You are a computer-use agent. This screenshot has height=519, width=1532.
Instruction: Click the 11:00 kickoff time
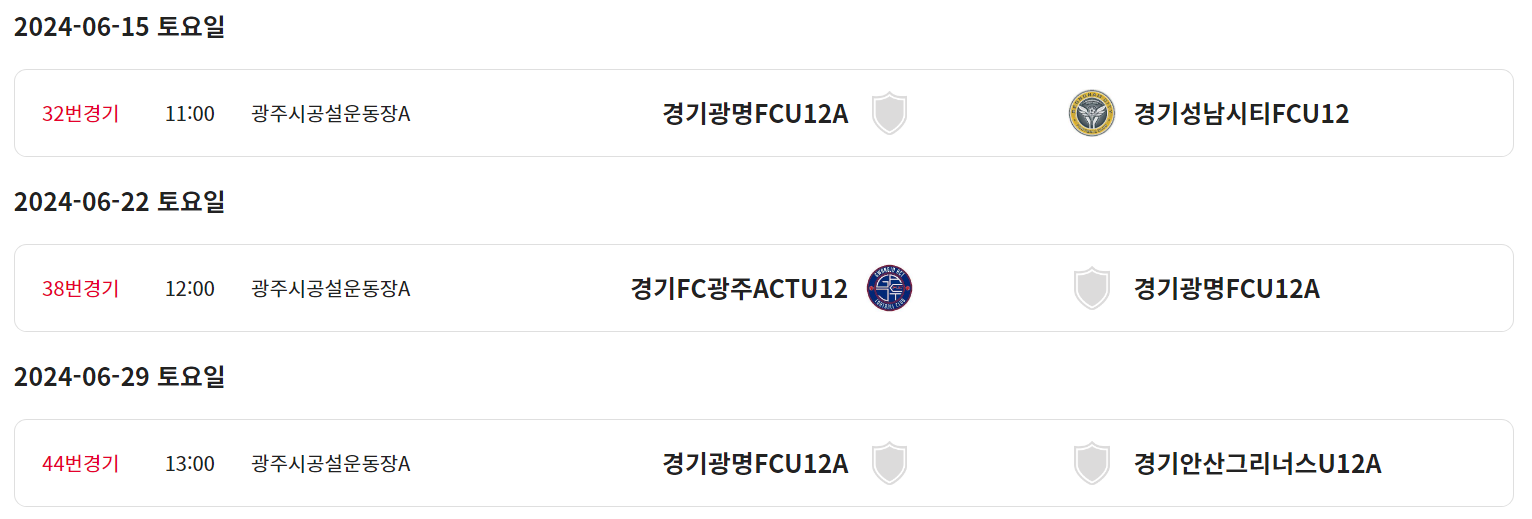(x=190, y=114)
